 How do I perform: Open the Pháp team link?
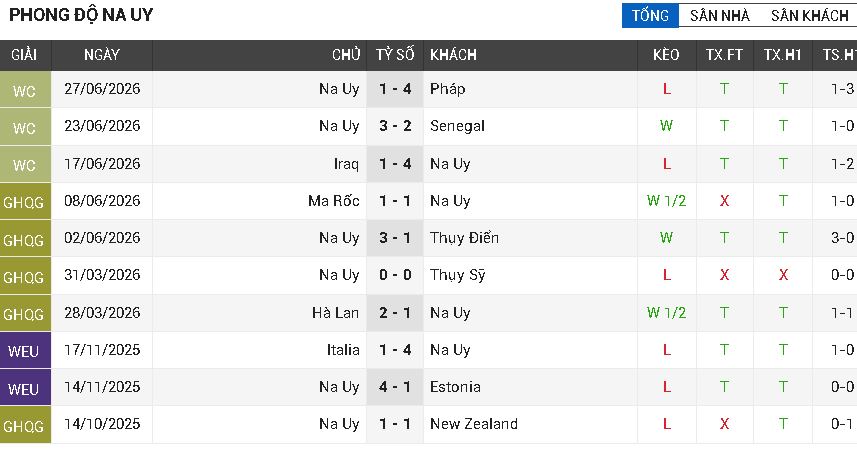(x=447, y=89)
